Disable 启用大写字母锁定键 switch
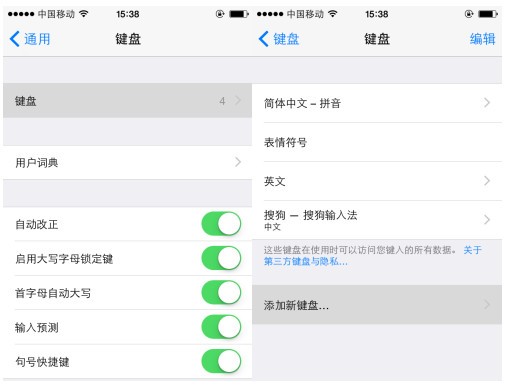Screen dimensions: 505x388 tap(221, 258)
